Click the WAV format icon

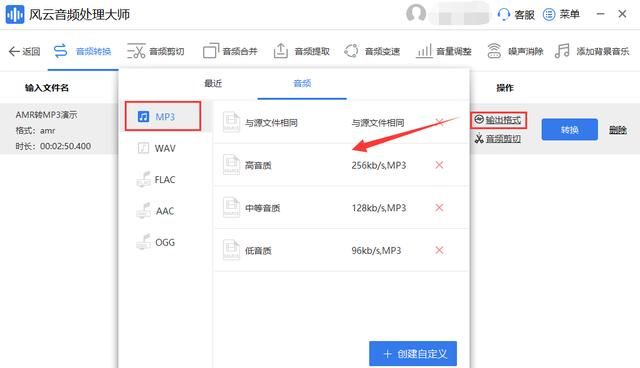tap(143, 148)
